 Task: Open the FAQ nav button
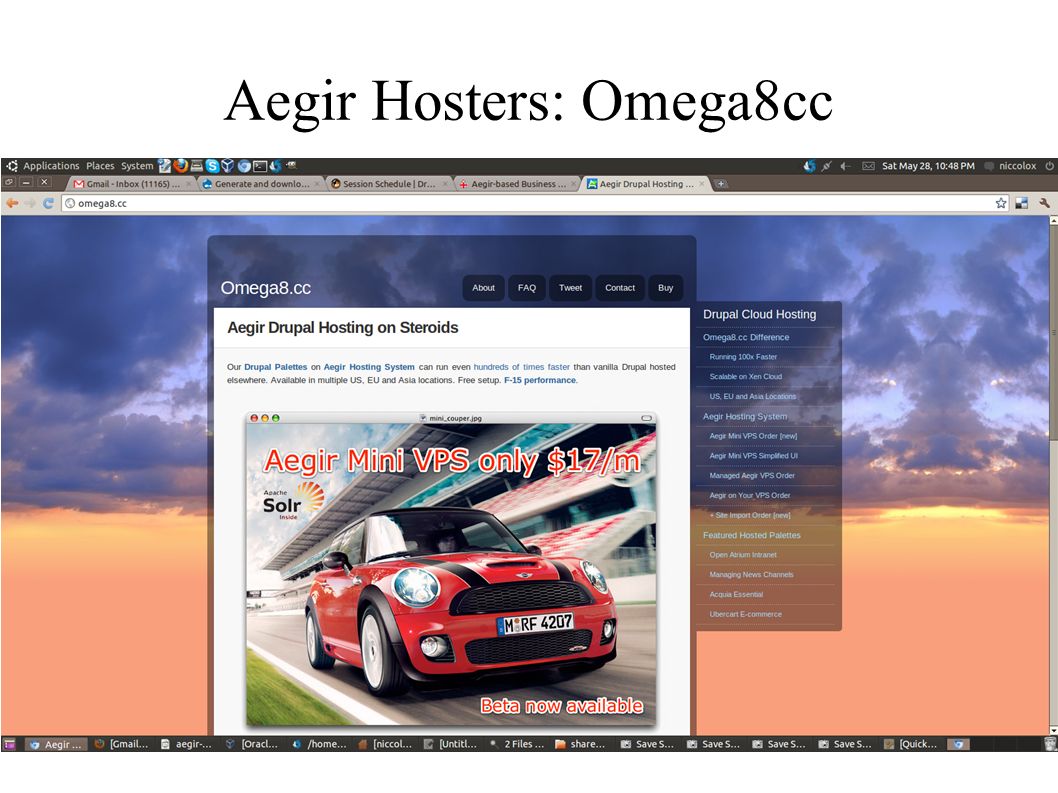(x=526, y=288)
